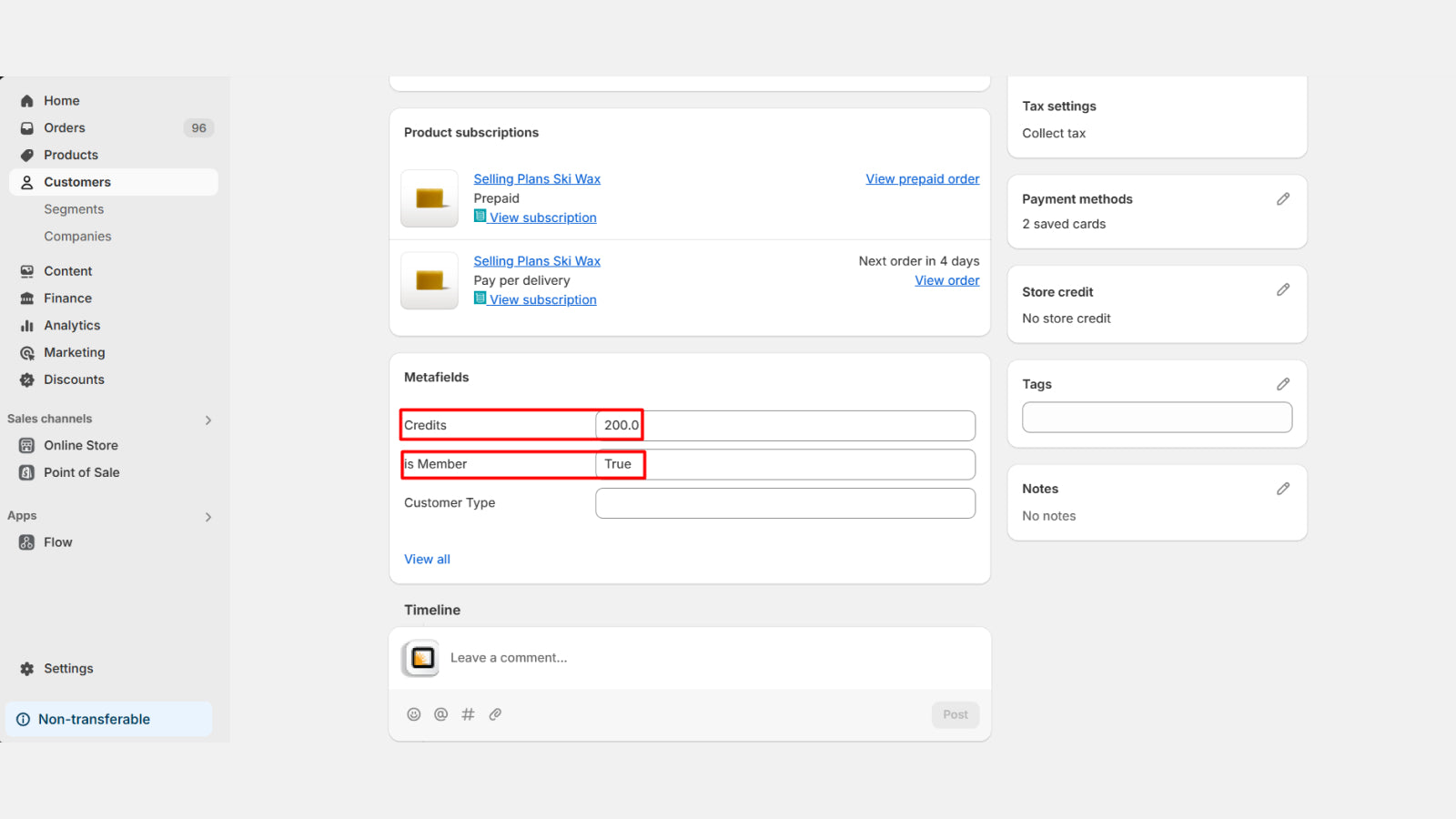
Task: View all metafields
Action: (427, 559)
